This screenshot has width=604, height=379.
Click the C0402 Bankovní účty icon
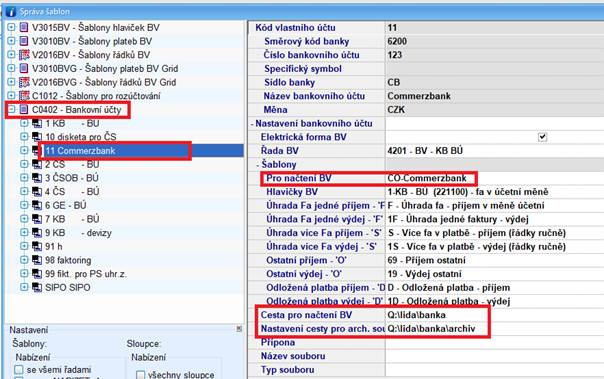point(24,110)
